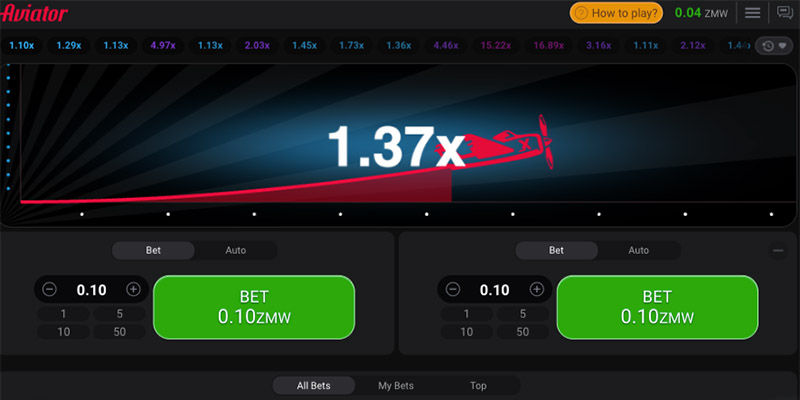The height and width of the screenshot is (400, 800).
Task: Select Bet mode in right panel
Action: tap(556, 250)
